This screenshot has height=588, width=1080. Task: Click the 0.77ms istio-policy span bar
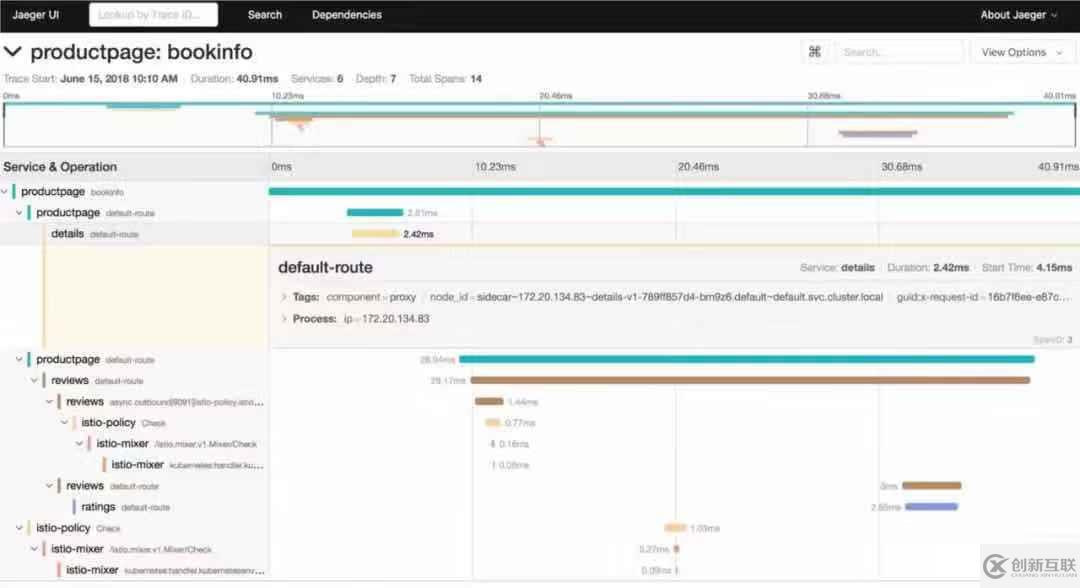492,422
